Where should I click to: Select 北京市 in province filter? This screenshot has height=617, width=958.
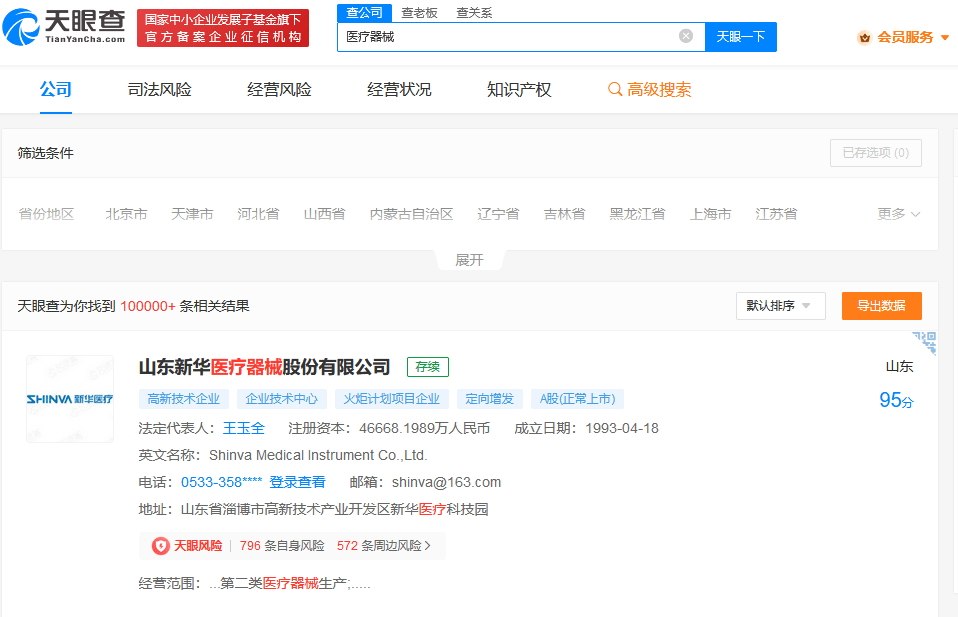click(x=125, y=213)
